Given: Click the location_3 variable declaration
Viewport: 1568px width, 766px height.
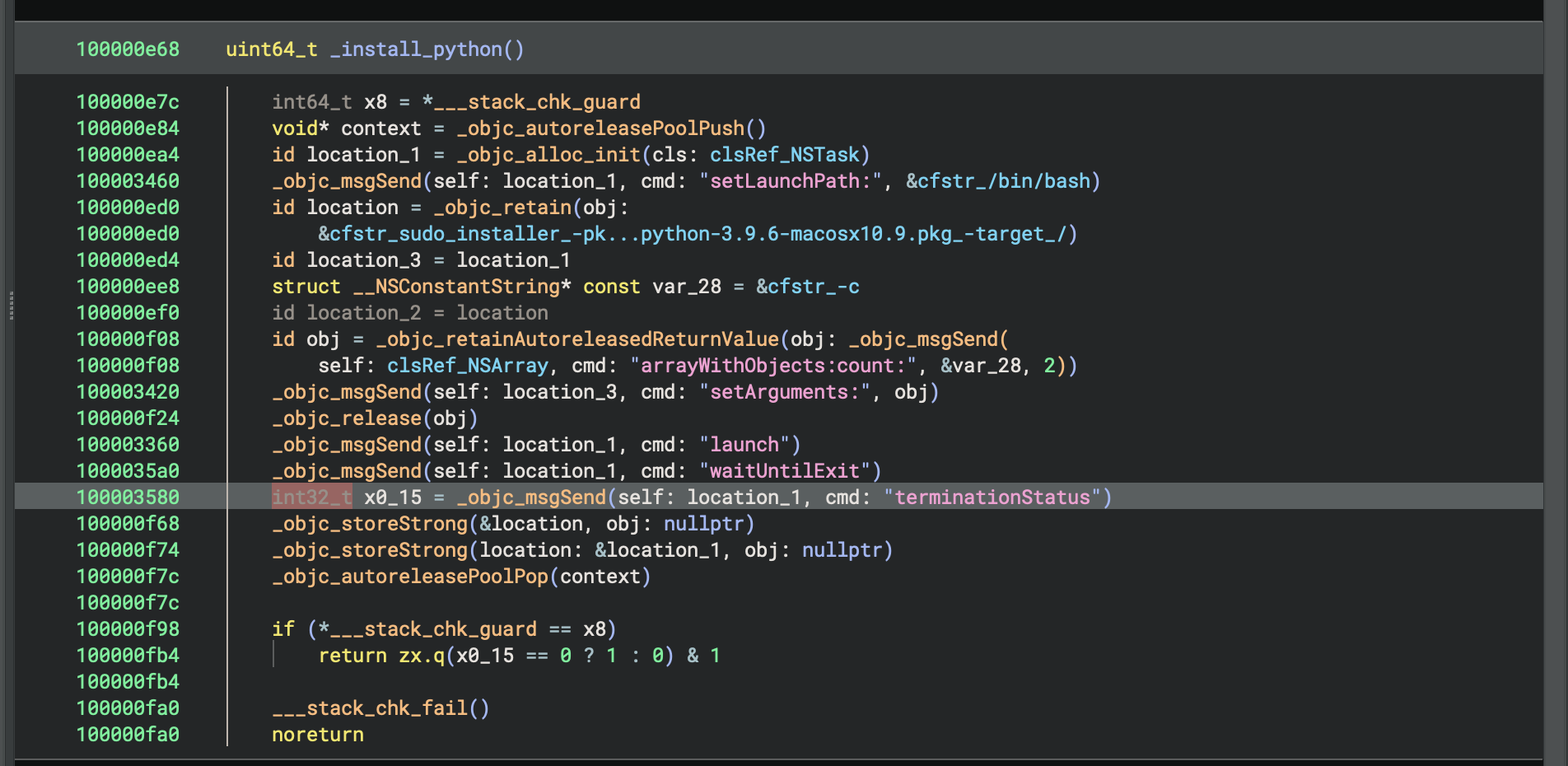Looking at the screenshot, I should click(x=364, y=260).
